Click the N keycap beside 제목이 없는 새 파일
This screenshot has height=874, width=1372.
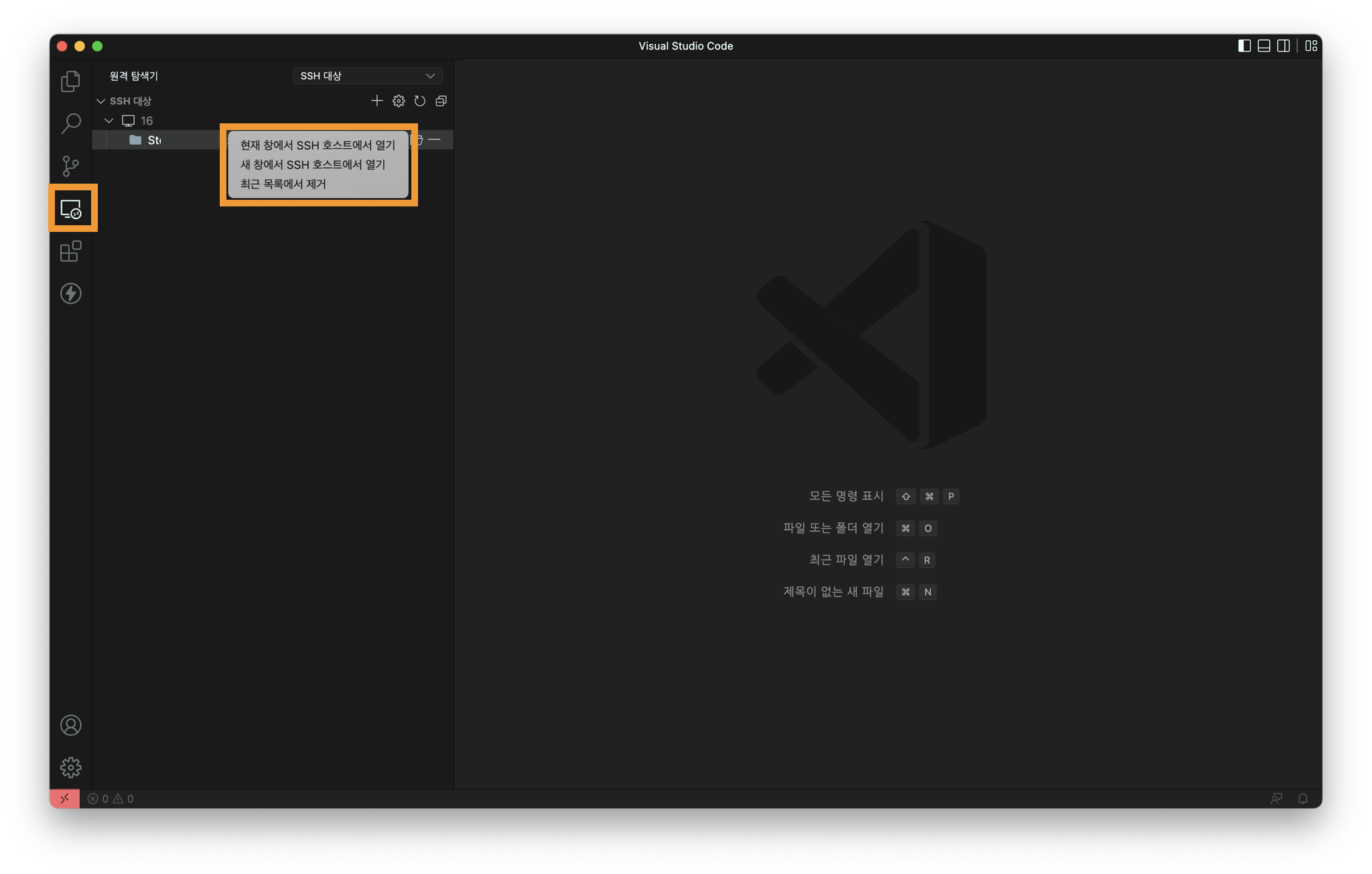[928, 592]
